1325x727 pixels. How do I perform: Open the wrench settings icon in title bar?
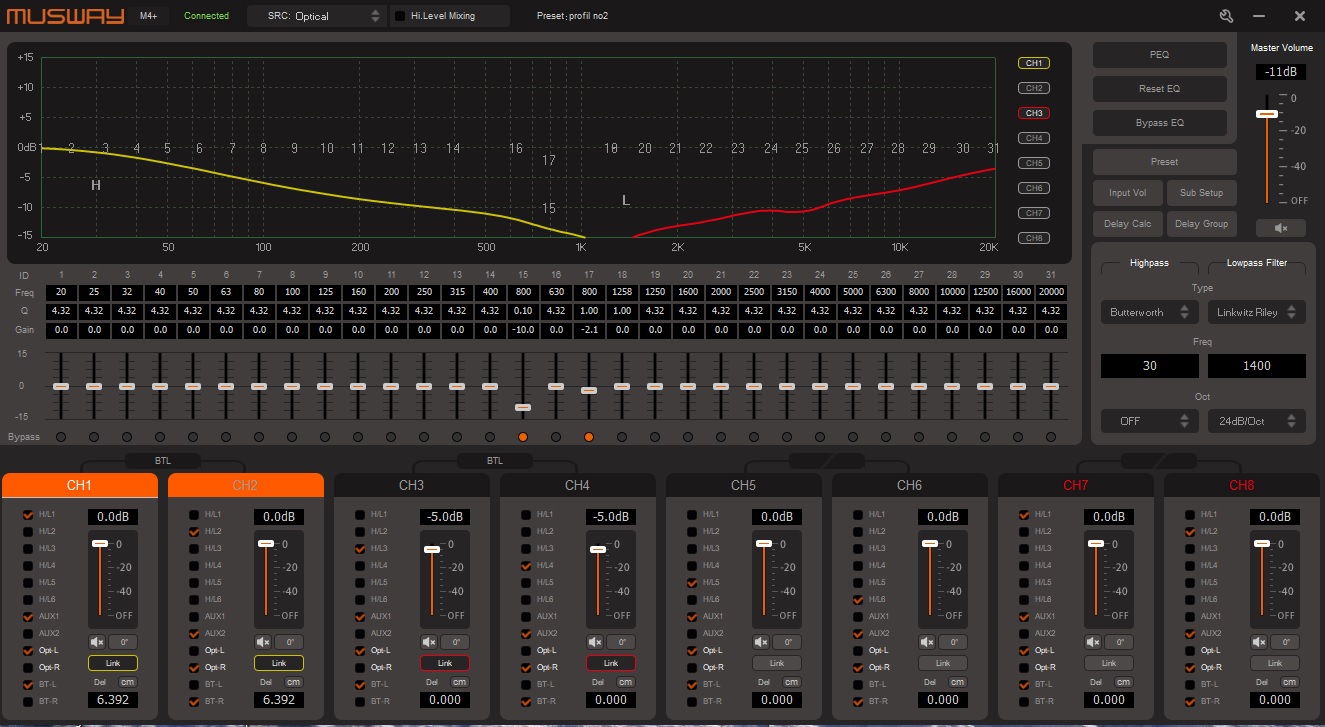tap(1226, 16)
